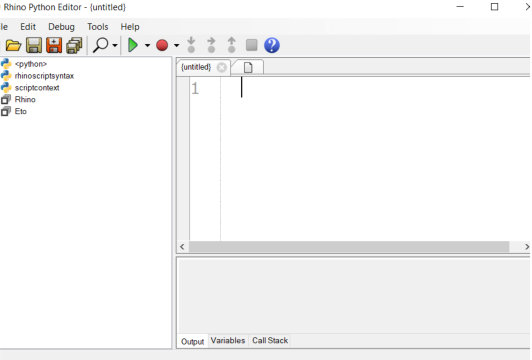
Task: Click the Step Over debug arrow
Action: (x=211, y=45)
